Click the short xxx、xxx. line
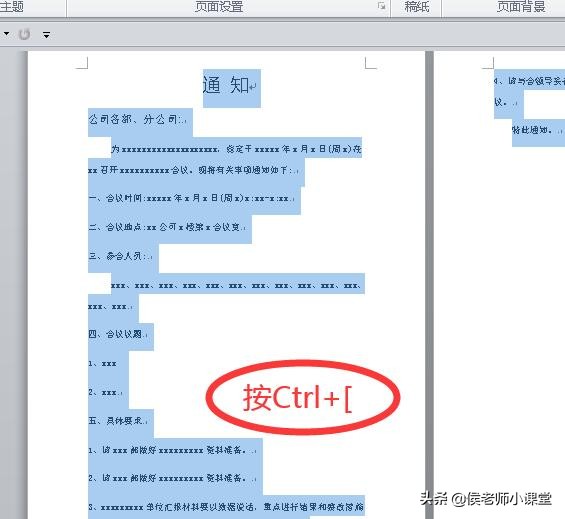565x519 pixels. click(x=111, y=307)
